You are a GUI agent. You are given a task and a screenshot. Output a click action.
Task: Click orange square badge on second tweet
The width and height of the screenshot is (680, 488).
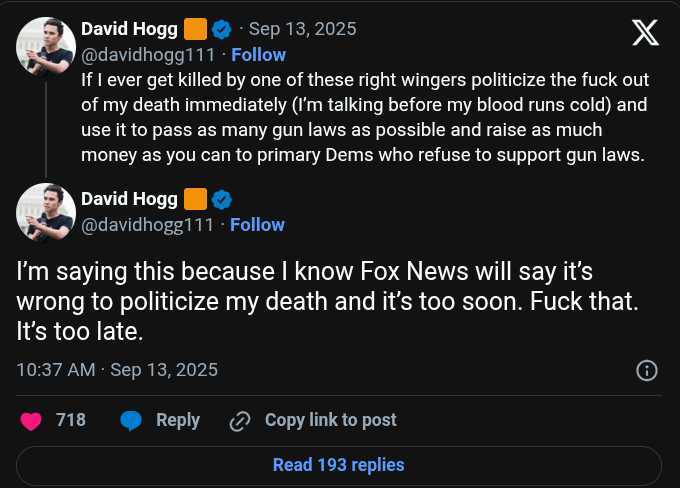[x=195, y=198]
